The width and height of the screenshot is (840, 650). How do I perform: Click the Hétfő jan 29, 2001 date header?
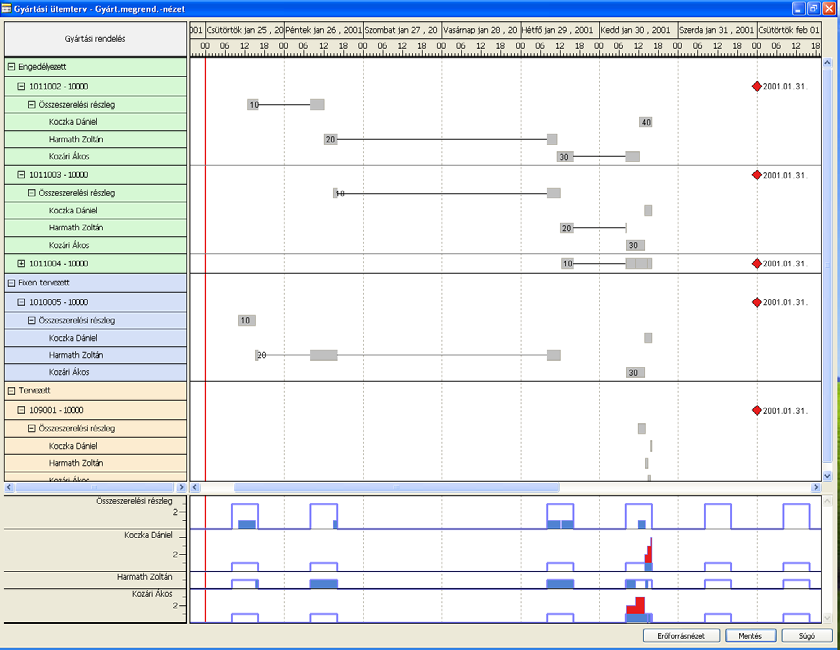click(560, 30)
